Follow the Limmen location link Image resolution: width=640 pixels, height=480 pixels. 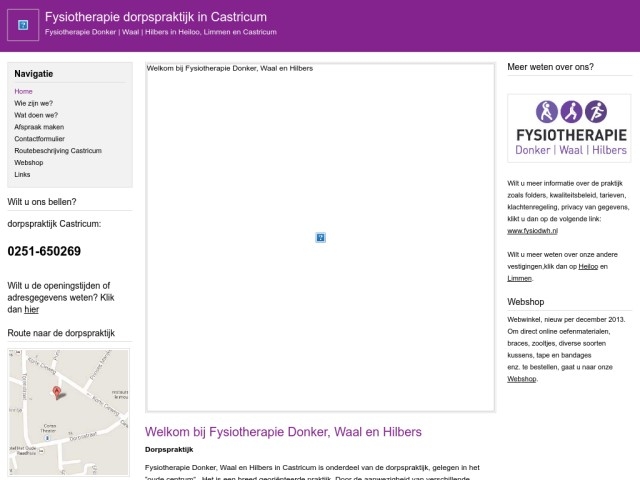[x=519, y=278]
